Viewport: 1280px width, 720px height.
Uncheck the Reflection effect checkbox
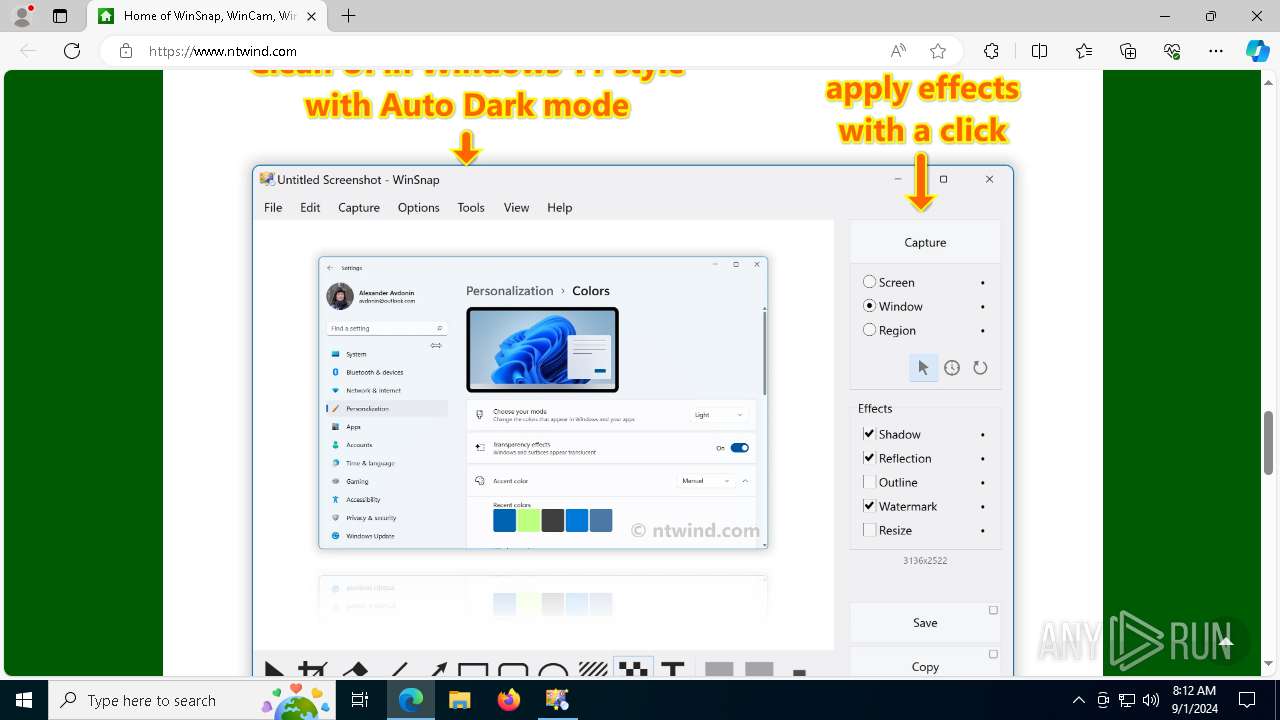[x=869, y=458]
